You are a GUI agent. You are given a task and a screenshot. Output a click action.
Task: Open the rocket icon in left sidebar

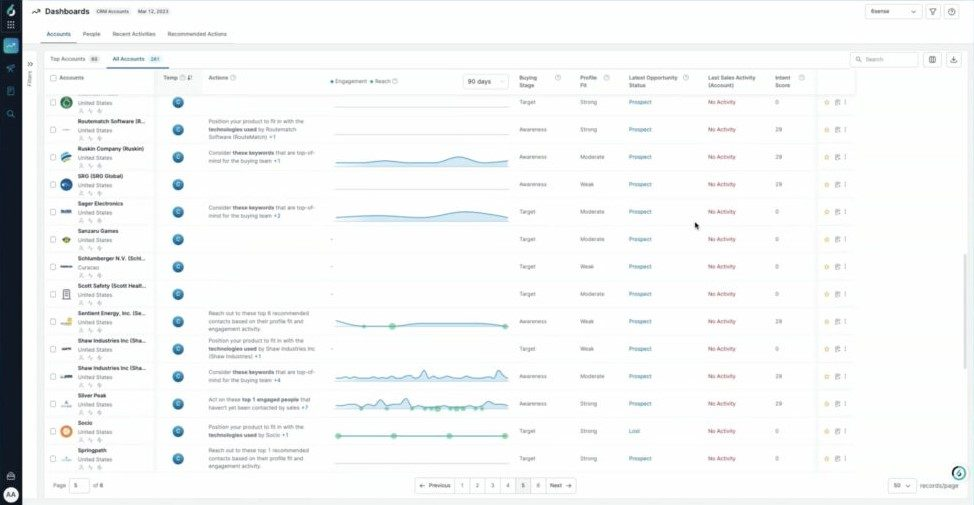(x=11, y=68)
